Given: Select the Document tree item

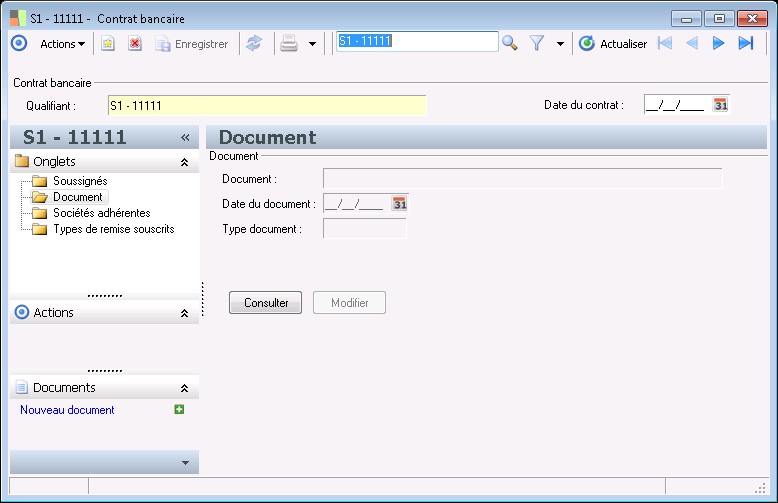Looking at the screenshot, I should click(x=77, y=197).
